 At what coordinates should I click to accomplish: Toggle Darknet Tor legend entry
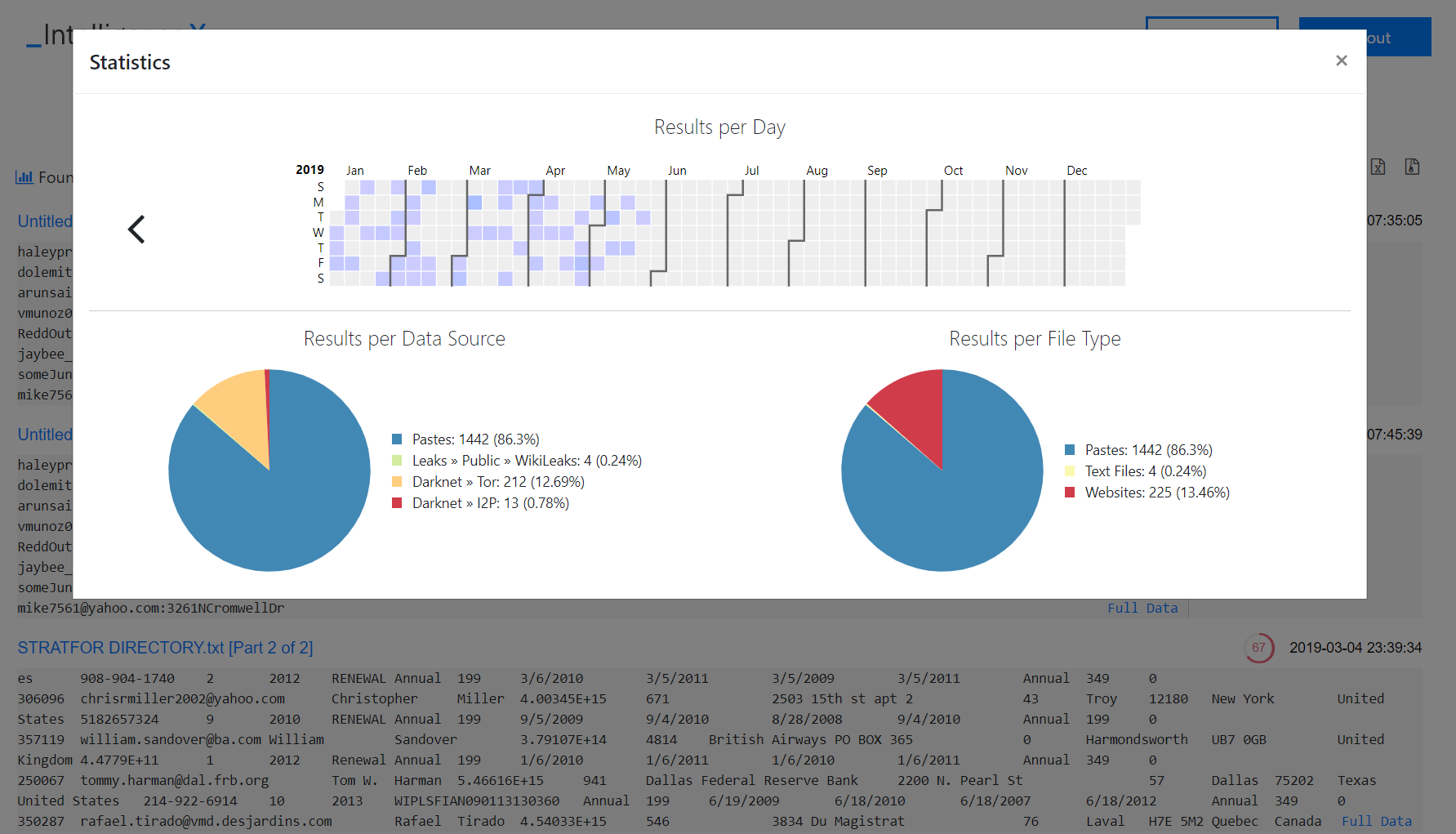tap(497, 482)
